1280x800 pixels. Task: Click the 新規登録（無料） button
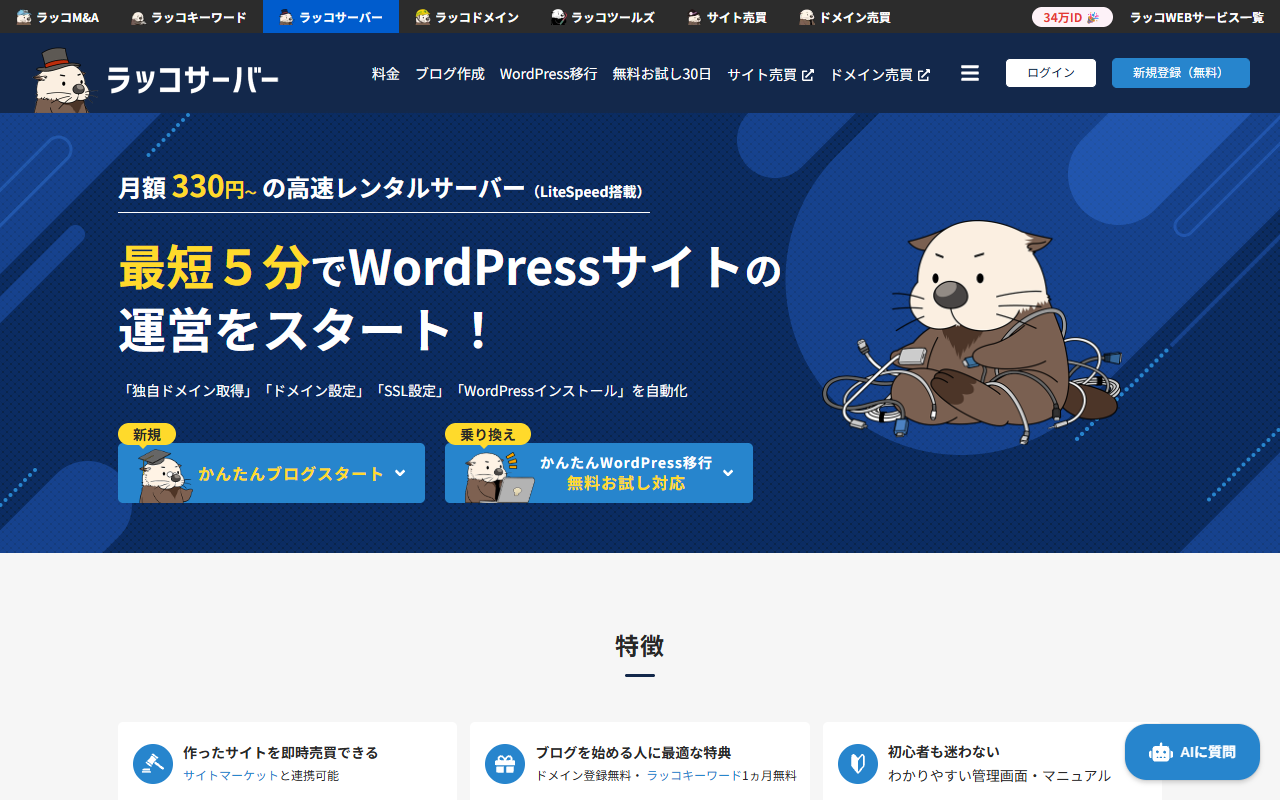tap(1180, 72)
